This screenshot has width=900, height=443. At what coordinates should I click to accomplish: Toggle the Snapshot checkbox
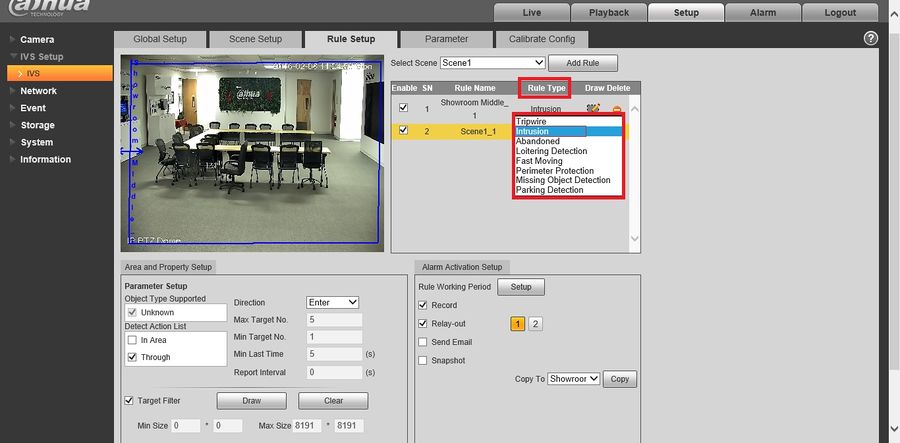click(x=422, y=361)
